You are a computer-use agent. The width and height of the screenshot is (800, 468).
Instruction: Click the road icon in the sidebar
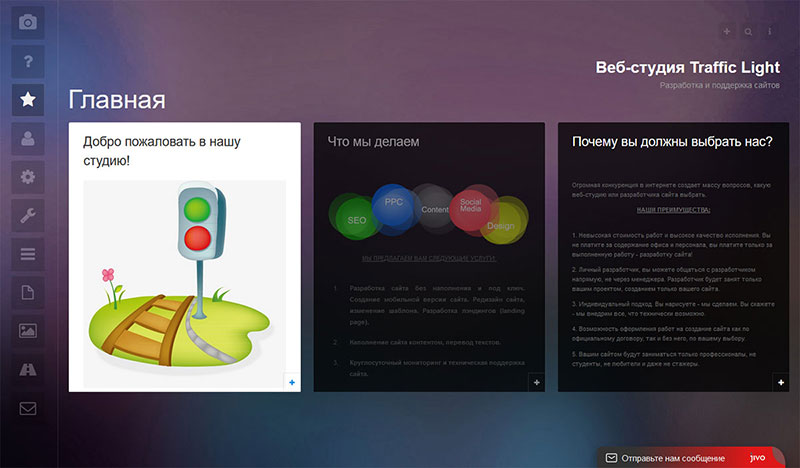tap(28, 370)
